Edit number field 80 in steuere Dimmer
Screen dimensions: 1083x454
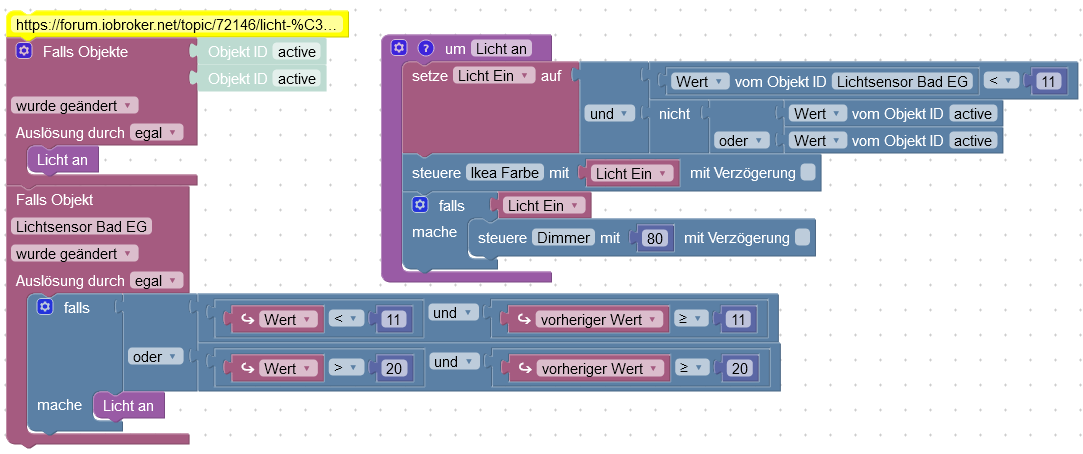(653, 238)
